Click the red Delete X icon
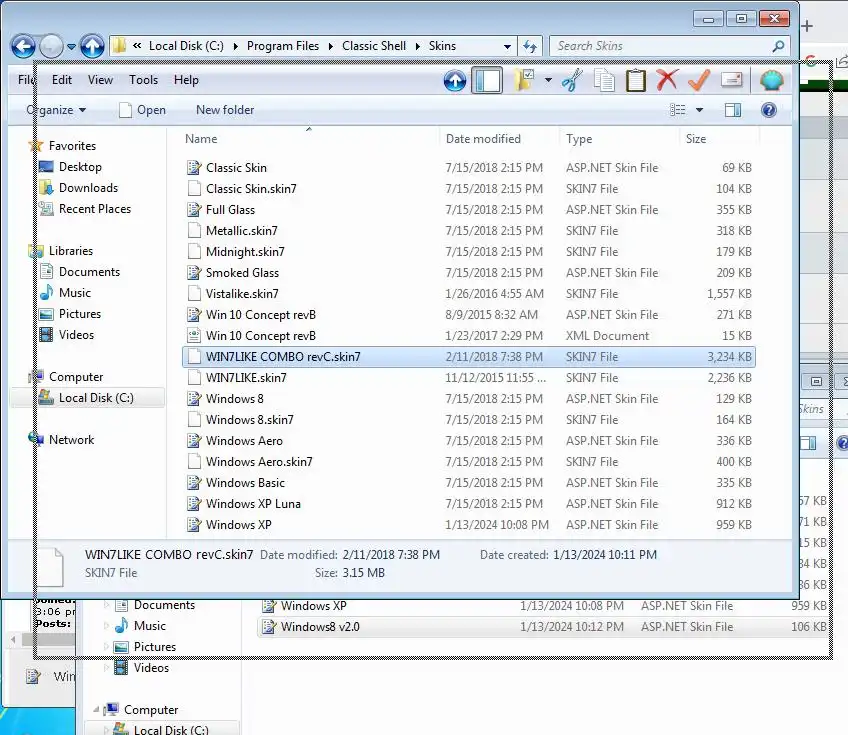Screen dimensions: 848x735 (x=667, y=80)
